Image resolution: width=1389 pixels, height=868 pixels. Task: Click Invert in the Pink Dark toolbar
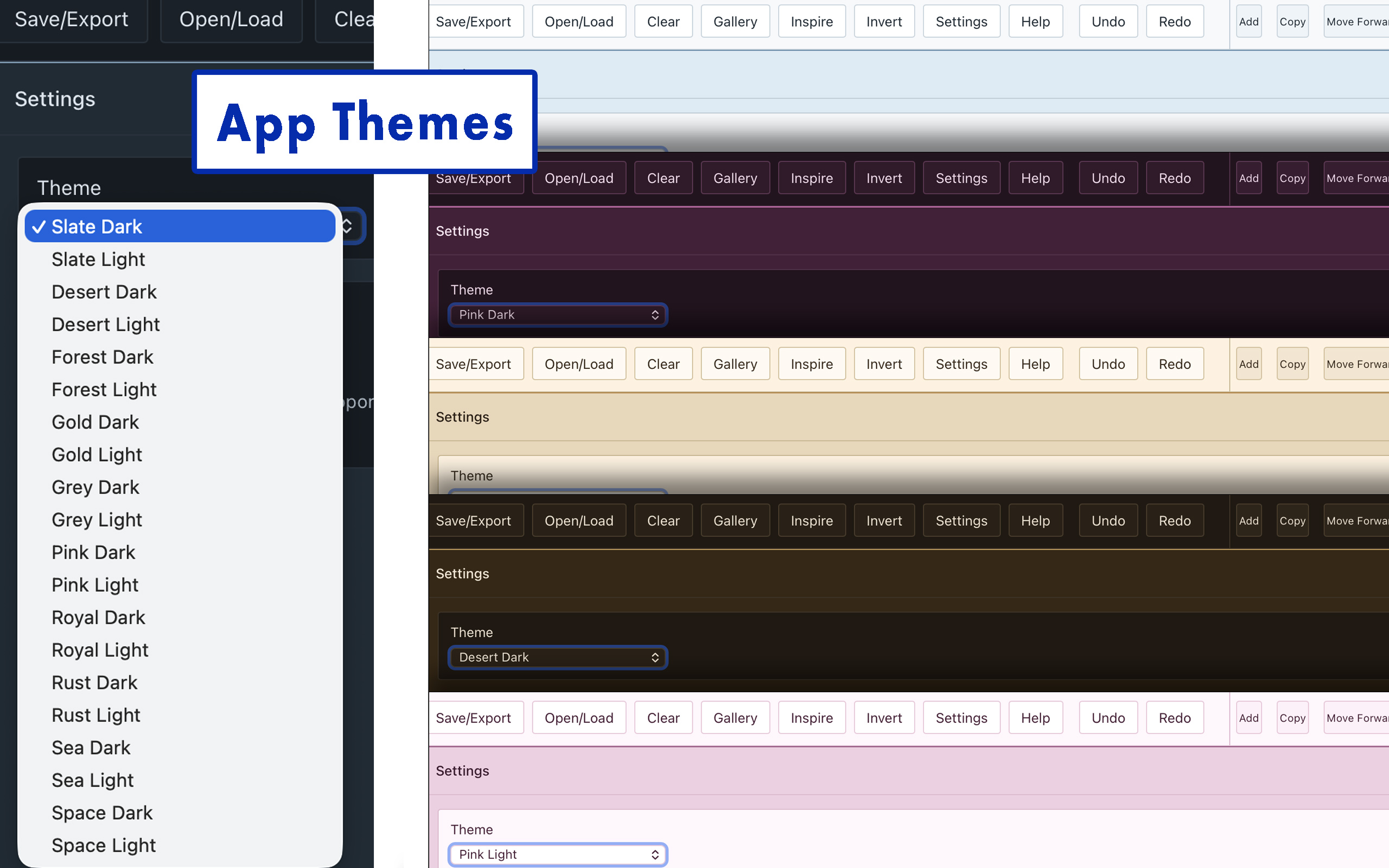pos(884,178)
